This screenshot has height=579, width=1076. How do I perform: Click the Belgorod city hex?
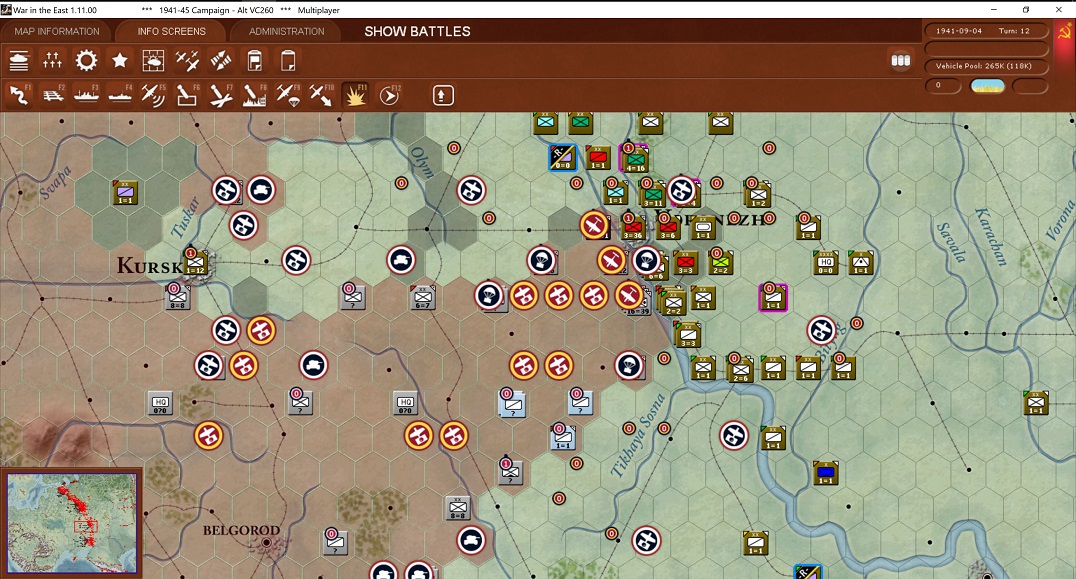pyautogui.click(x=266, y=543)
